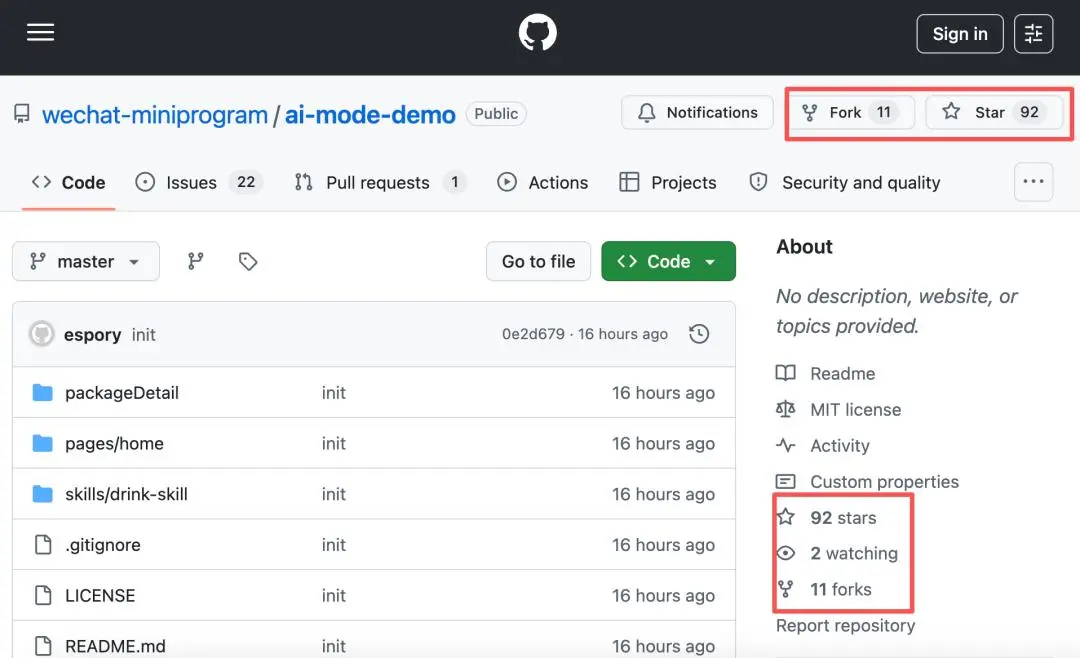1080x658 pixels.
Task: View the 2 watching link
Action: pyautogui.click(x=853, y=553)
